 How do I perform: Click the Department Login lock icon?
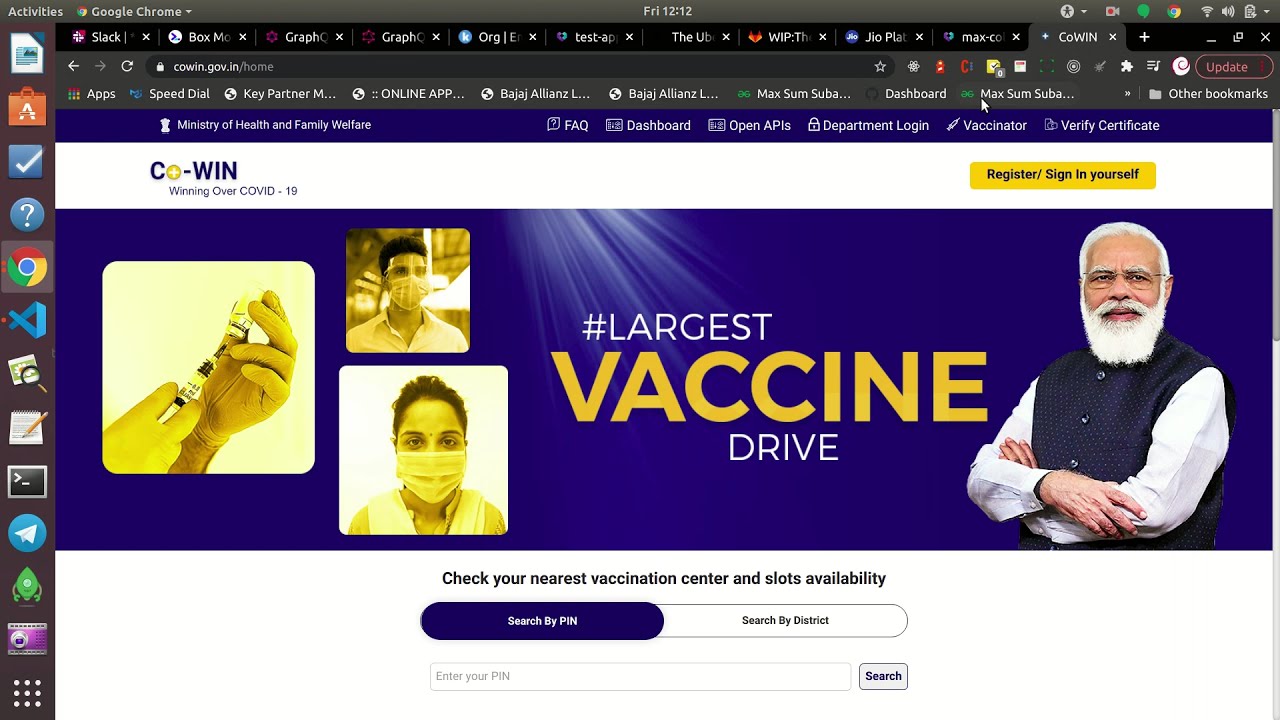point(813,125)
